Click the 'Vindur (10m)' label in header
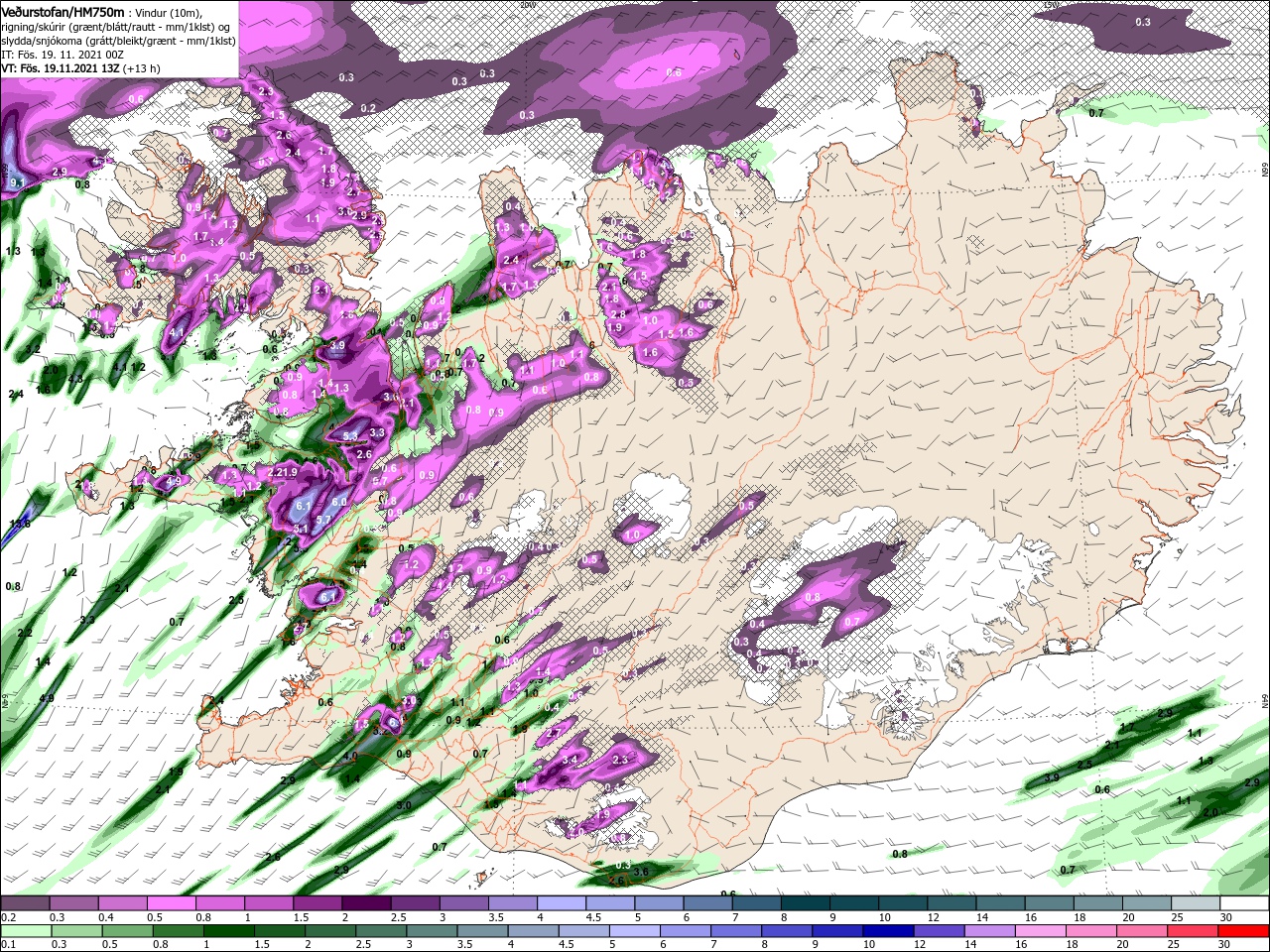 tap(169, 12)
